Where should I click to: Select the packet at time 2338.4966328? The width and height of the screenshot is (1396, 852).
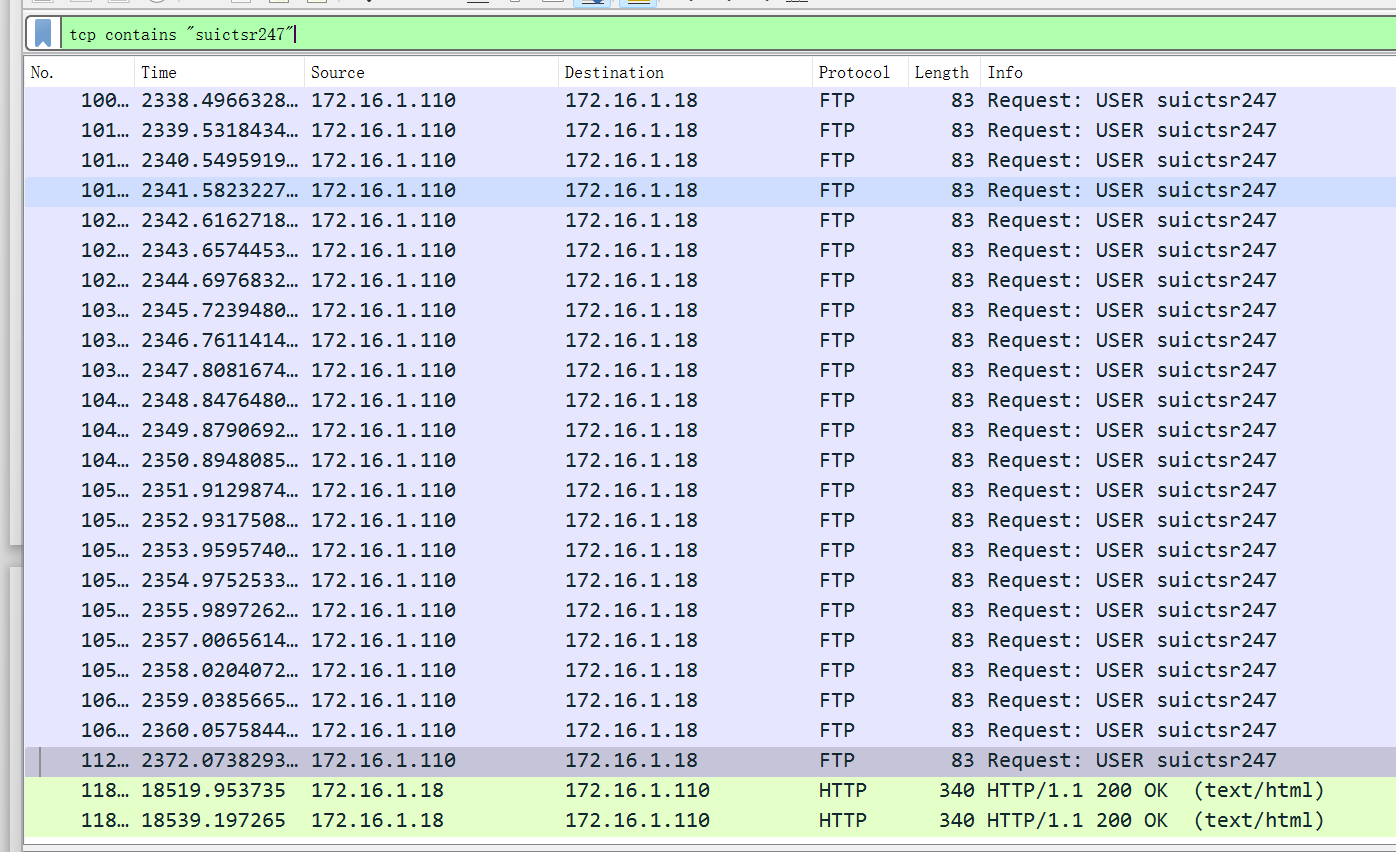click(710, 100)
